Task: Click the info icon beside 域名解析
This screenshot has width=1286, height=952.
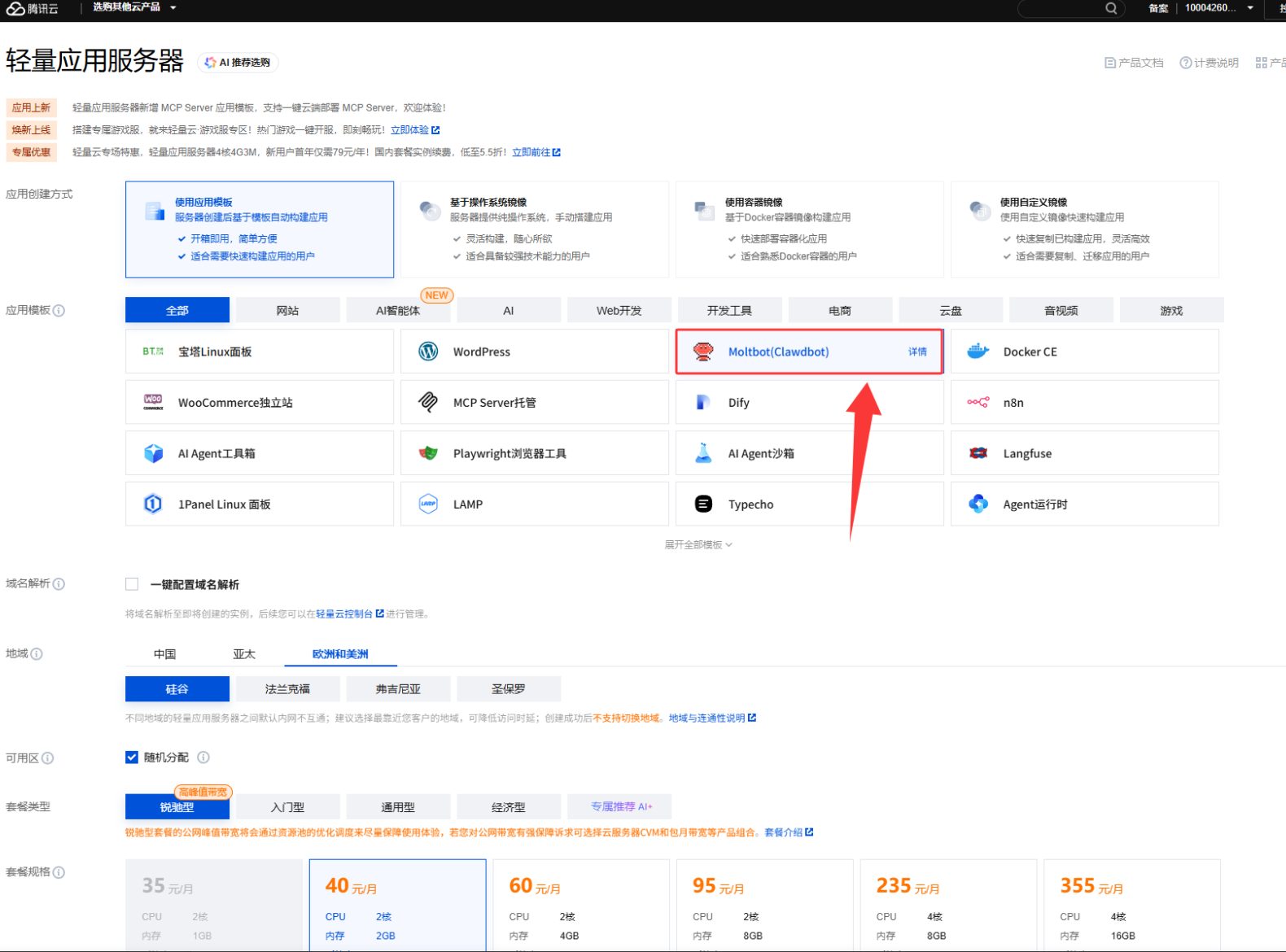Action: pos(59,583)
